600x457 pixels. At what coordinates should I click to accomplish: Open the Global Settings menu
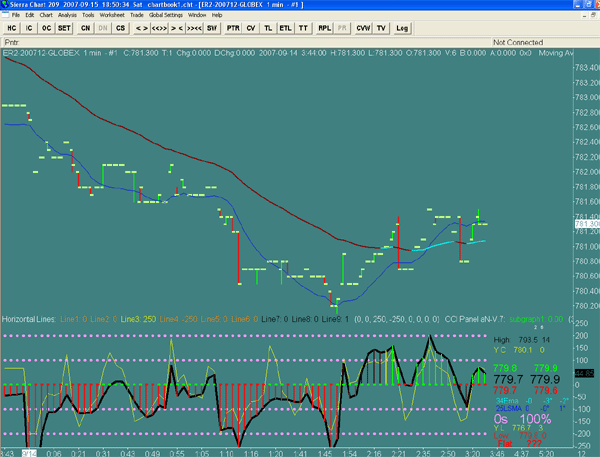click(166, 15)
